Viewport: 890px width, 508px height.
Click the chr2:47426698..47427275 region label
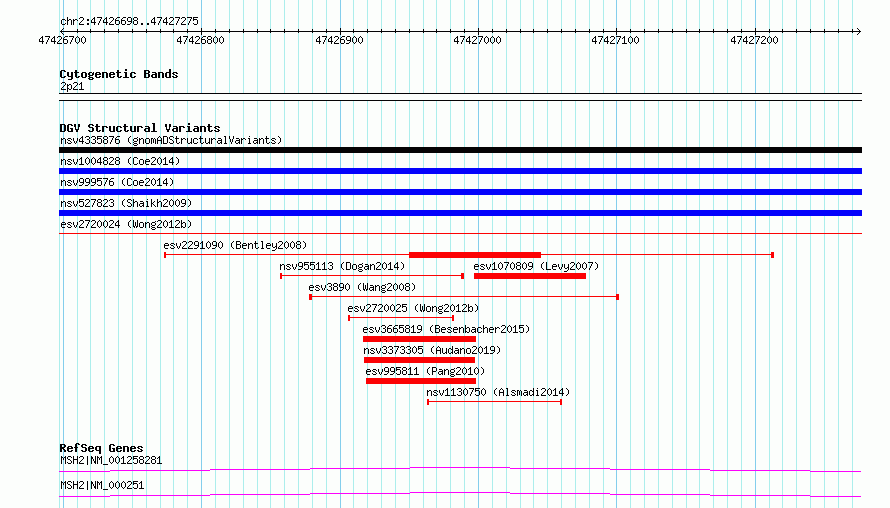(129, 21)
